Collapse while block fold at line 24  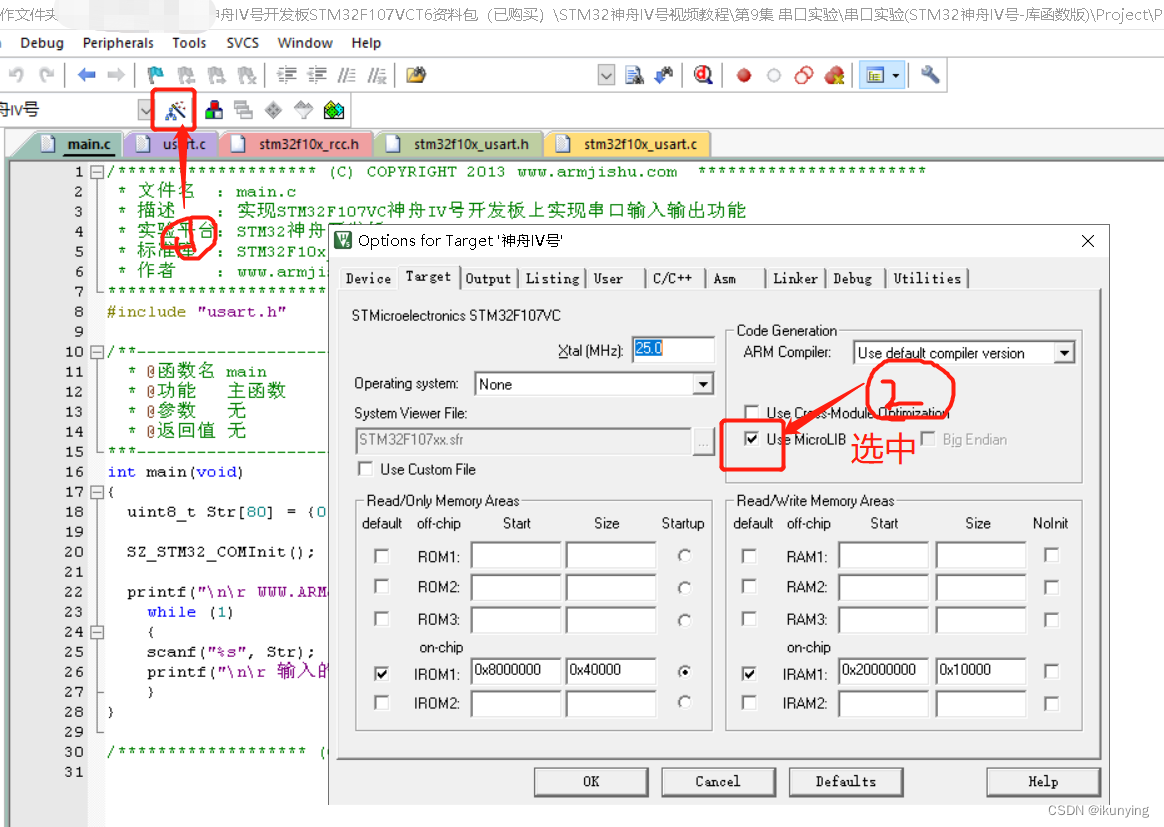tap(97, 632)
